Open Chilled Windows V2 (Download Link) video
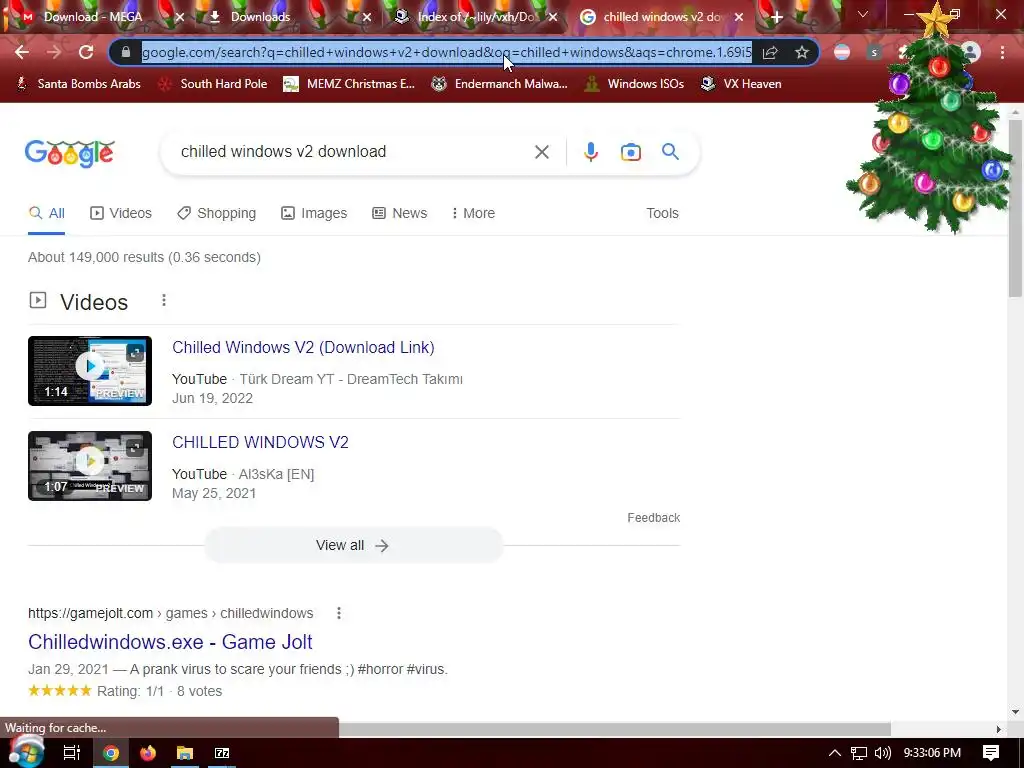Image resolution: width=1024 pixels, height=768 pixels. [x=303, y=347]
